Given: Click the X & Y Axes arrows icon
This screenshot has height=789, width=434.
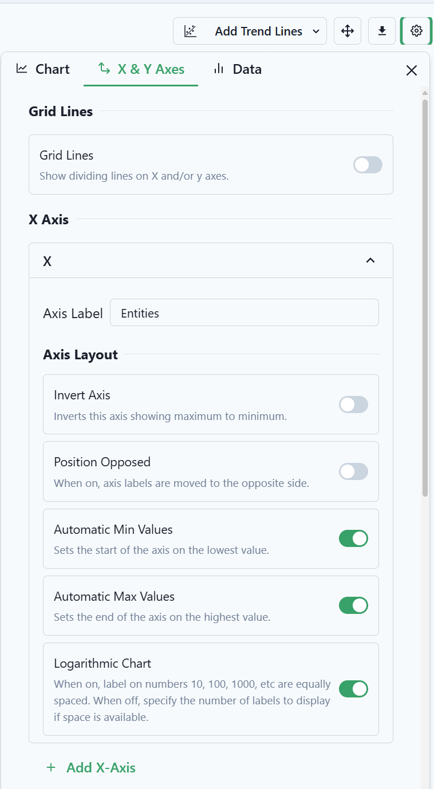Looking at the screenshot, I should click(104, 68).
